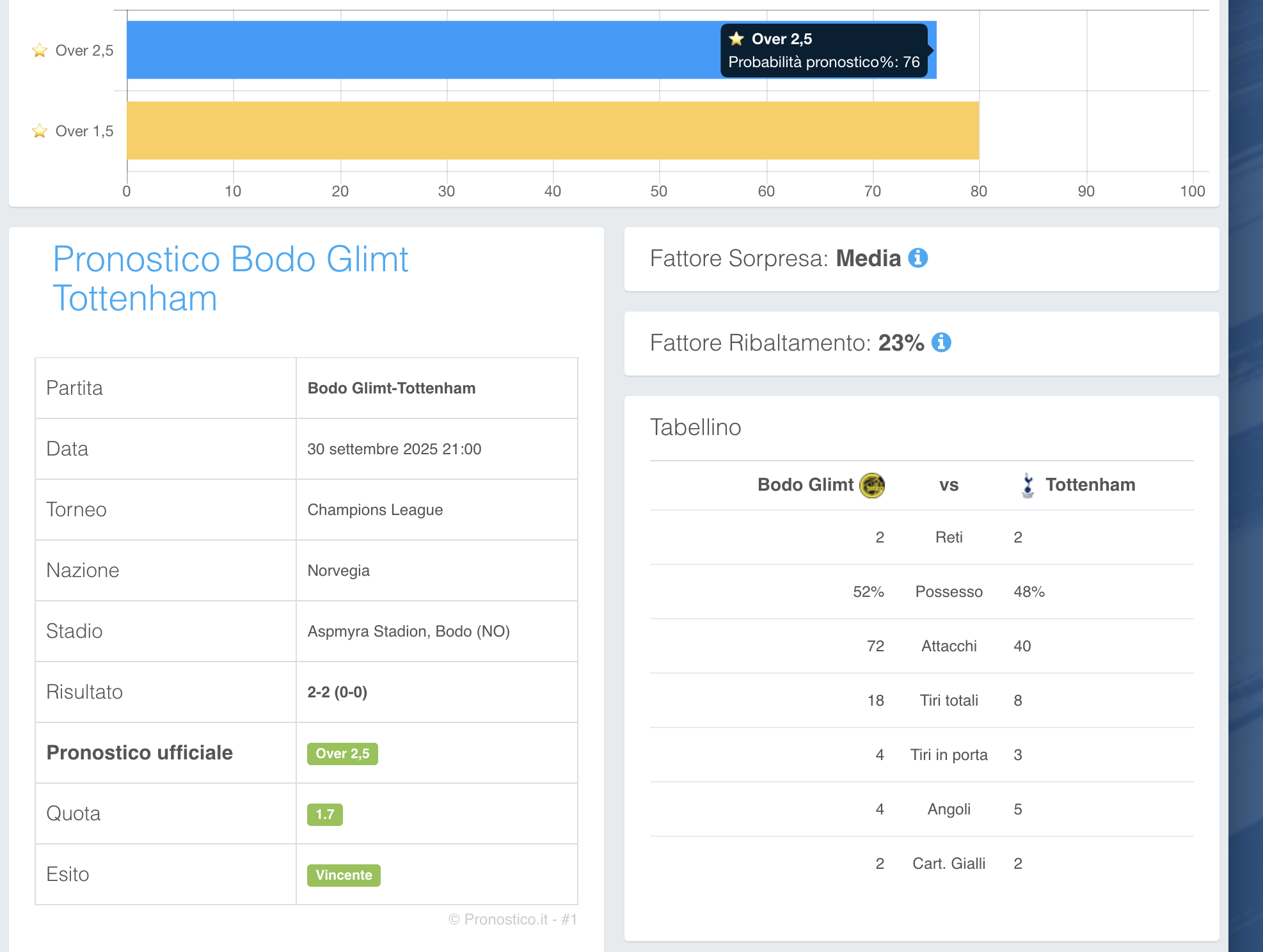Click the info icon next to Fattore Sorpresa
The width and height of the screenshot is (1263, 952).
pyautogui.click(x=917, y=258)
